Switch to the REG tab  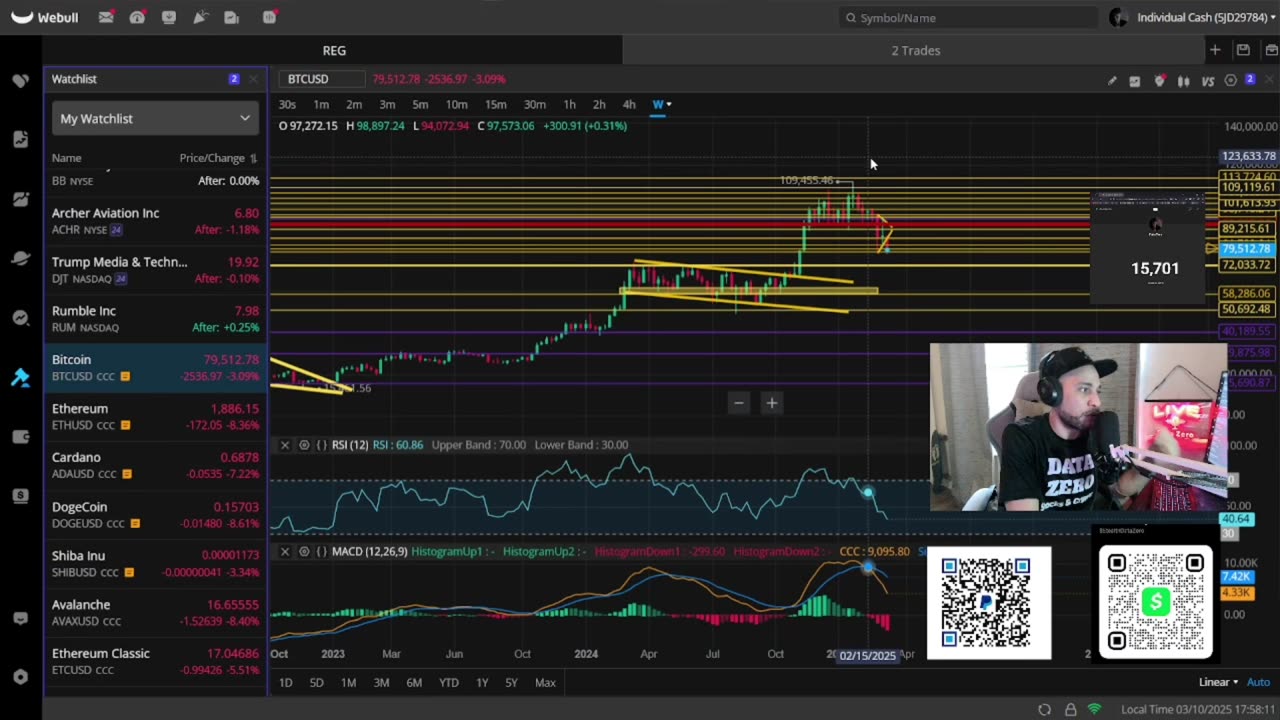pyautogui.click(x=334, y=50)
